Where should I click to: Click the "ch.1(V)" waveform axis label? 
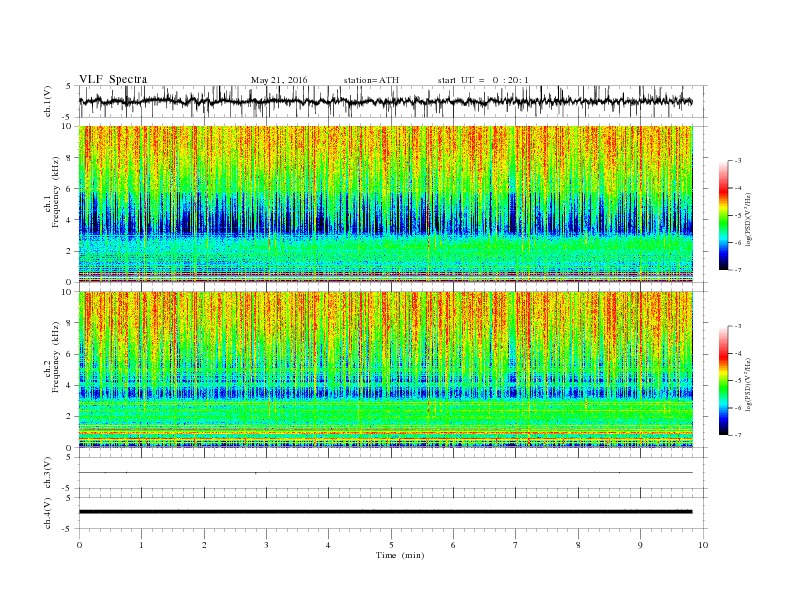click(48, 101)
